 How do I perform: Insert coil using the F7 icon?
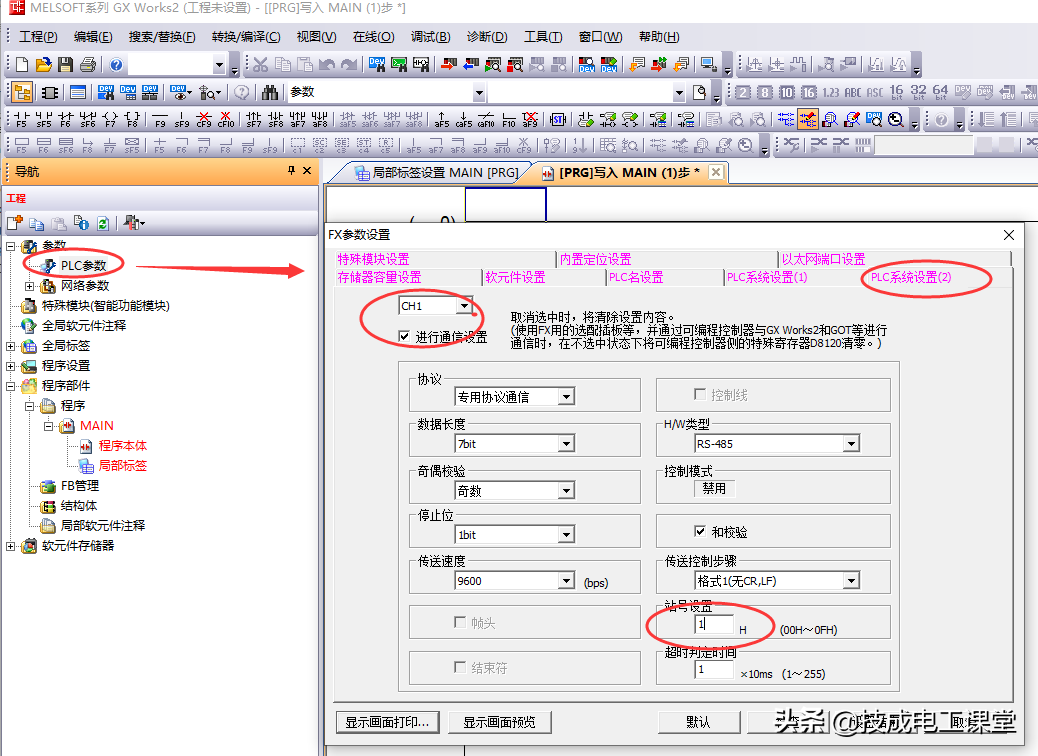110,120
